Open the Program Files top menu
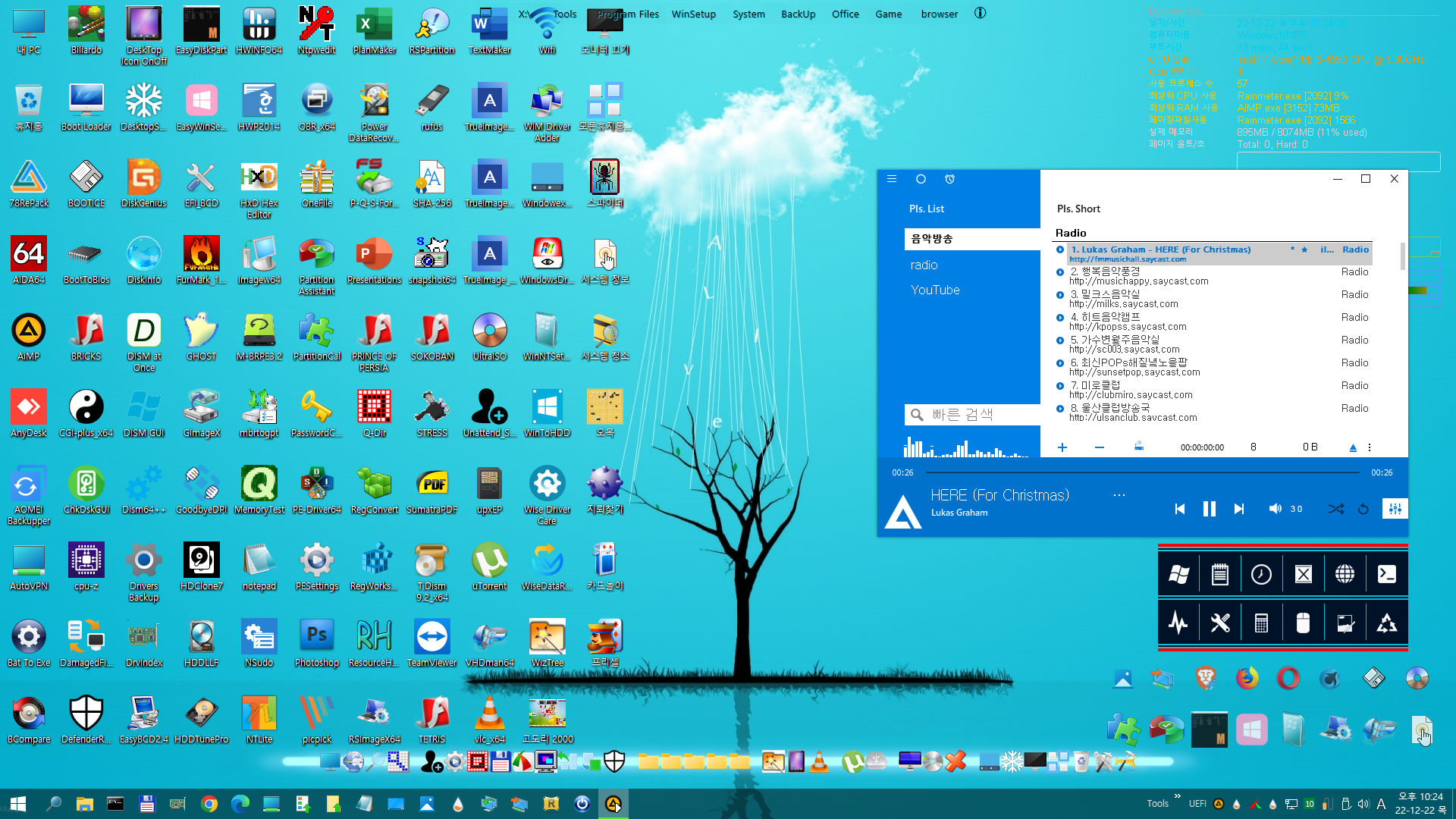Screen dimensions: 1456x819 [628, 14]
